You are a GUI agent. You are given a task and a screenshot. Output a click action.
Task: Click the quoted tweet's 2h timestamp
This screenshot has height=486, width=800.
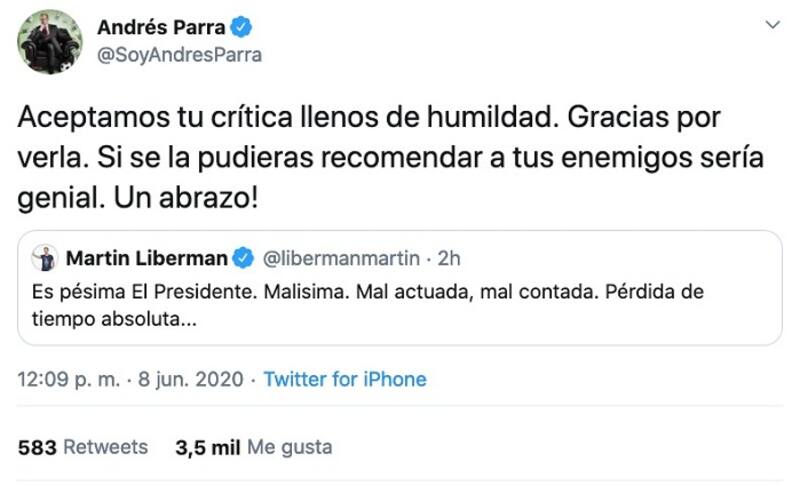[x=450, y=259]
